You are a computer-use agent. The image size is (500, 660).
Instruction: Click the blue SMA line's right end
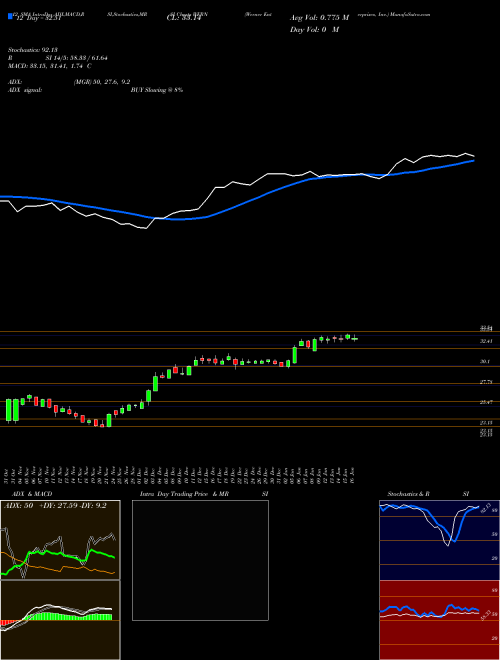tap(473, 161)
